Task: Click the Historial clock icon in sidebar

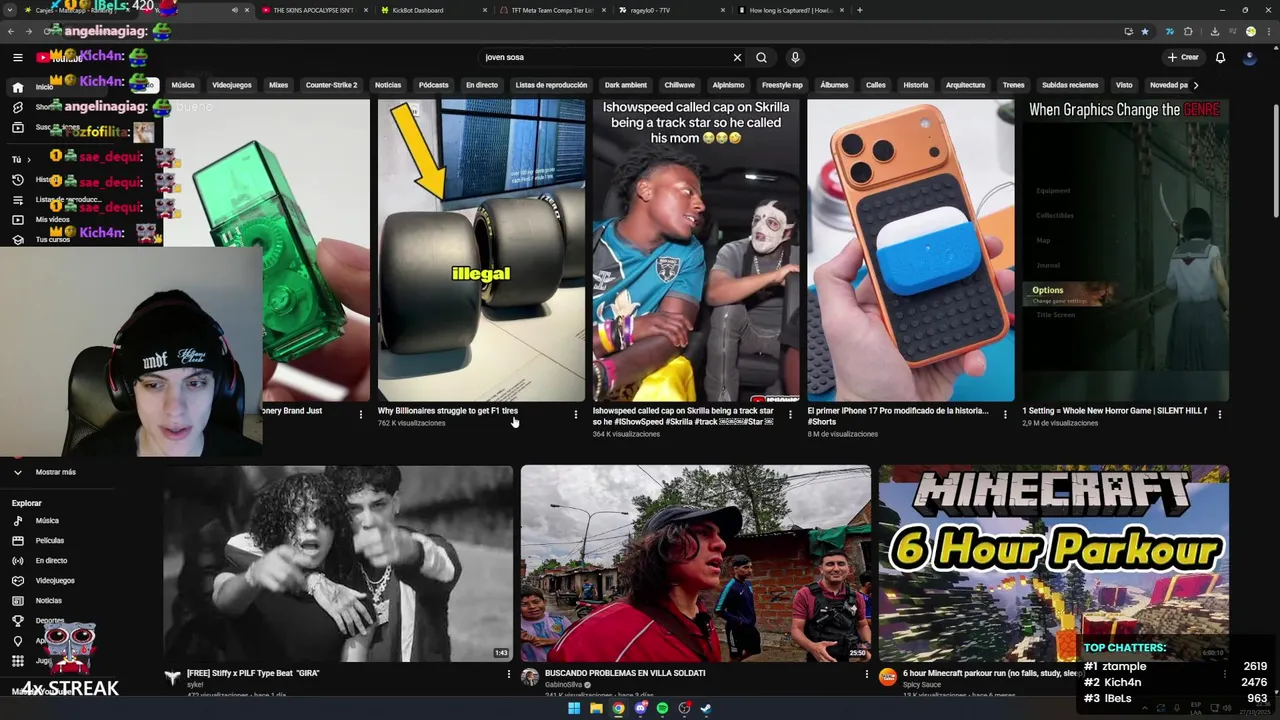Action: pyautogui.click(x=17, y=180)
